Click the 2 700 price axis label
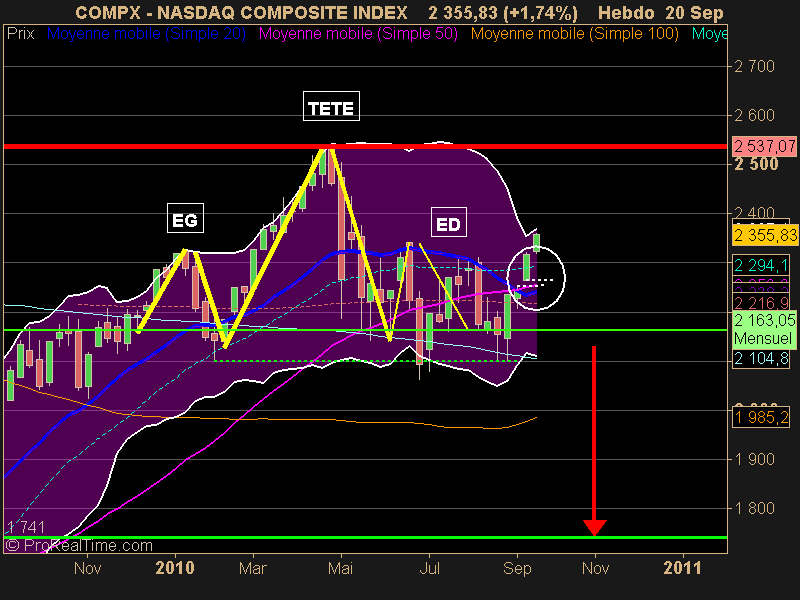 (754, 66)
